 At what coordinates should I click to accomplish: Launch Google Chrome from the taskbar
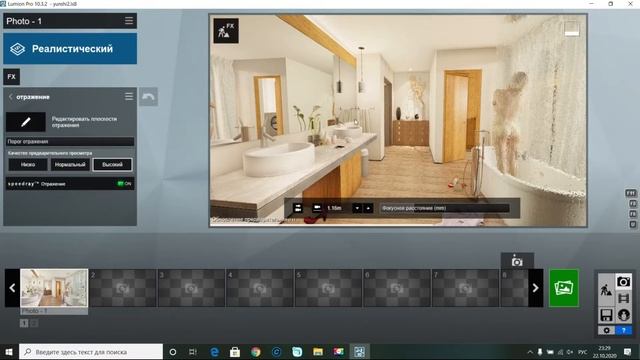tap(256, 352)
